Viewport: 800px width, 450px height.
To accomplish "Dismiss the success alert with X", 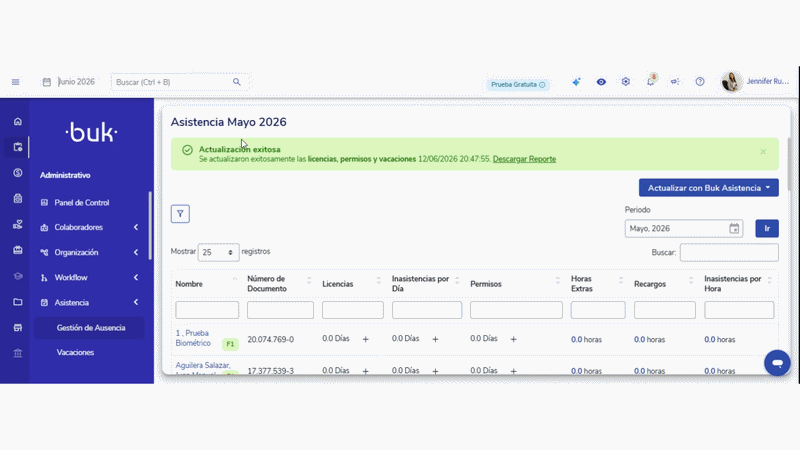I will click(x=763, y=152).
